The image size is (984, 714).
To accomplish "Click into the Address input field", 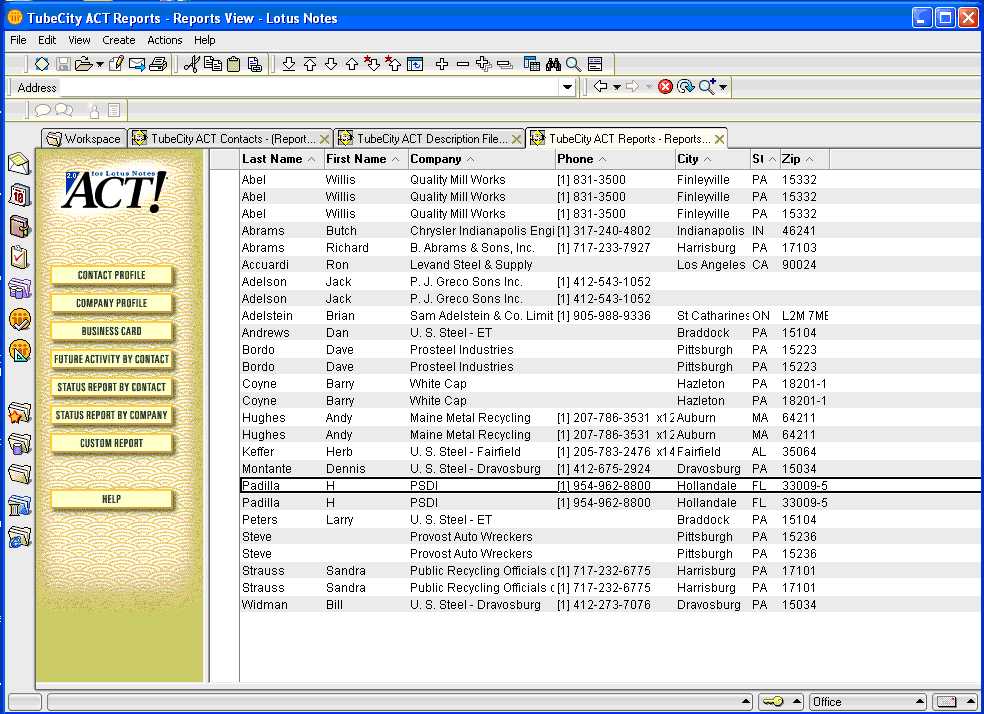I will 308,87.
